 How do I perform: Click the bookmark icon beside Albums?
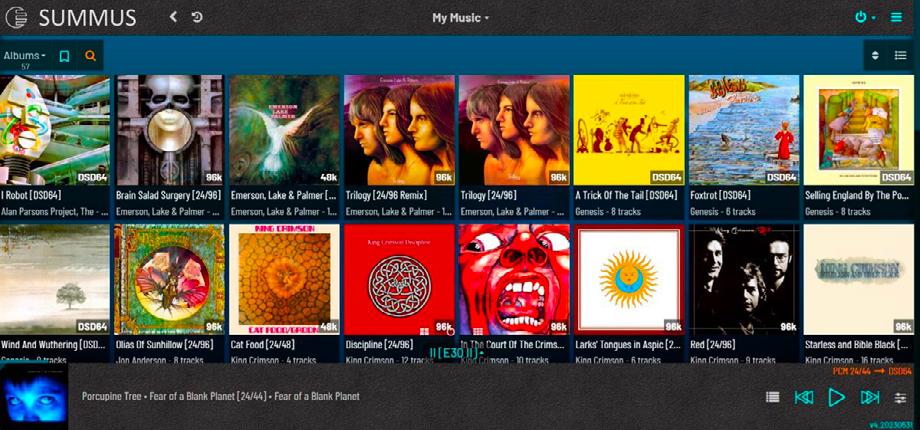[65, 56]
